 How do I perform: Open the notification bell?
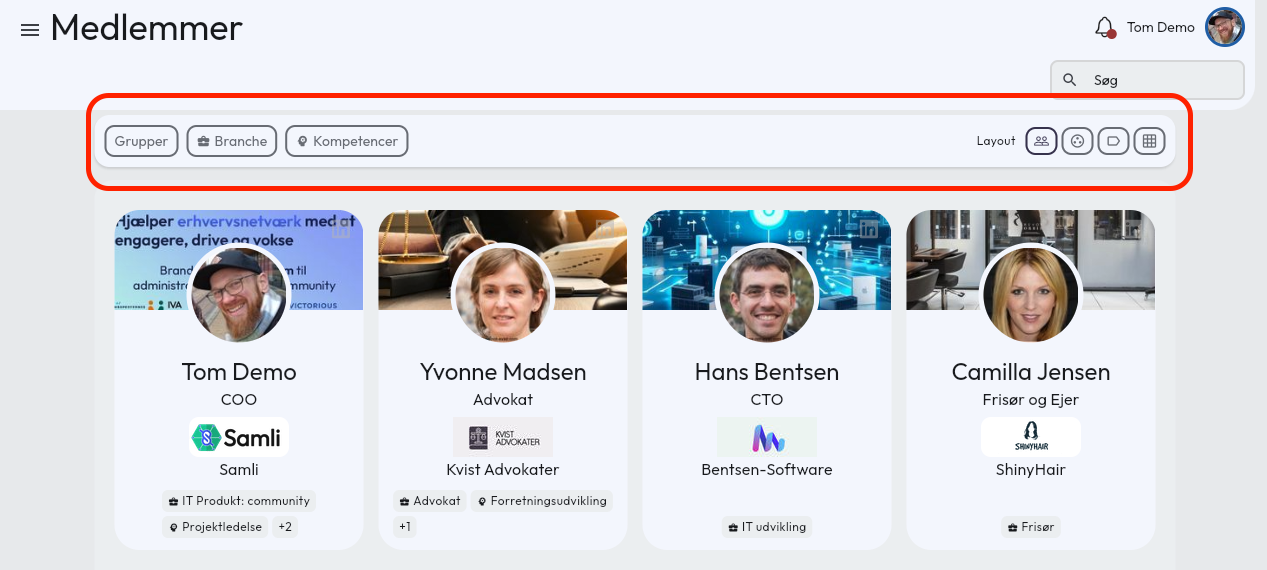1105,28
